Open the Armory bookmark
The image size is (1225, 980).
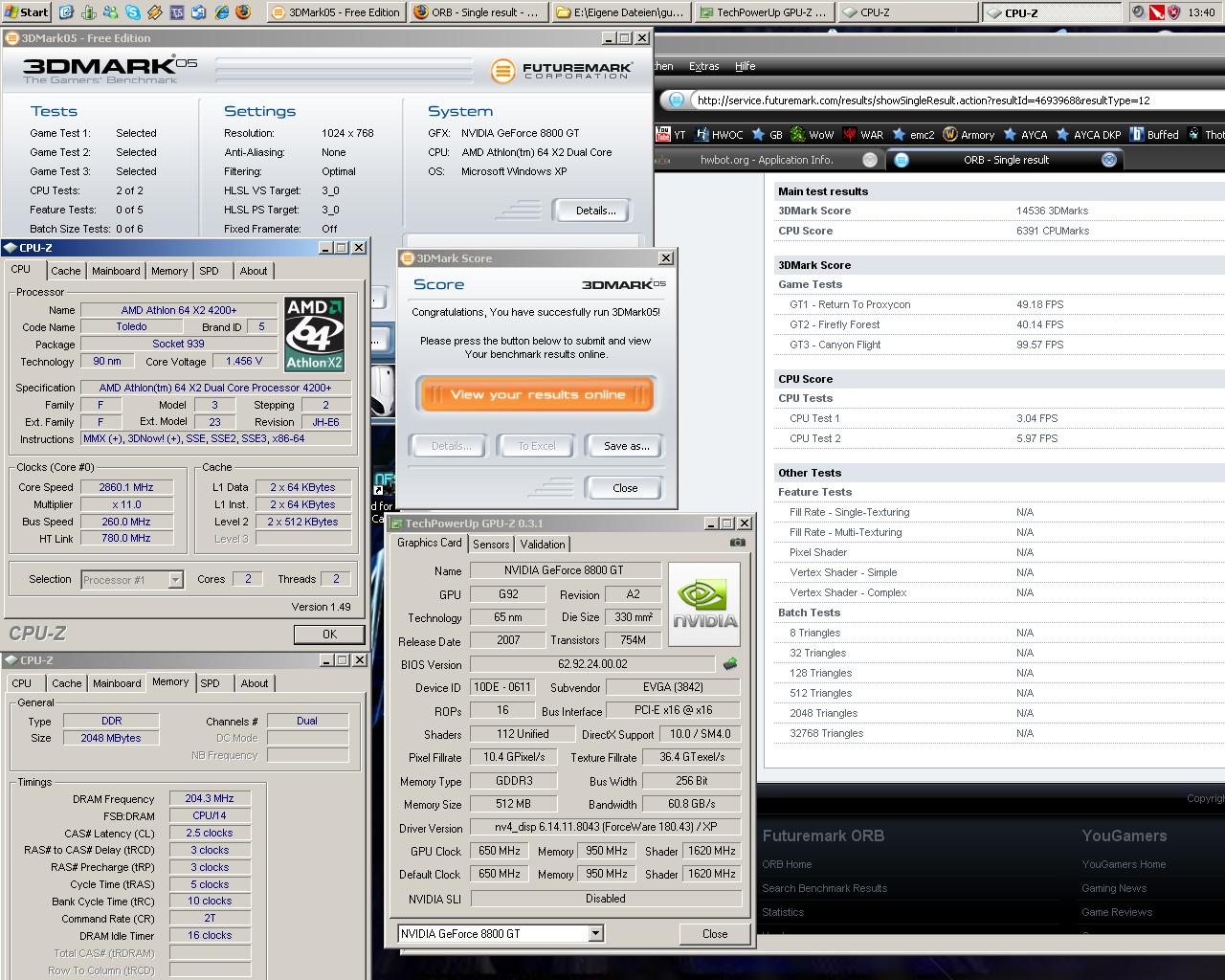(x=969, y=135)
